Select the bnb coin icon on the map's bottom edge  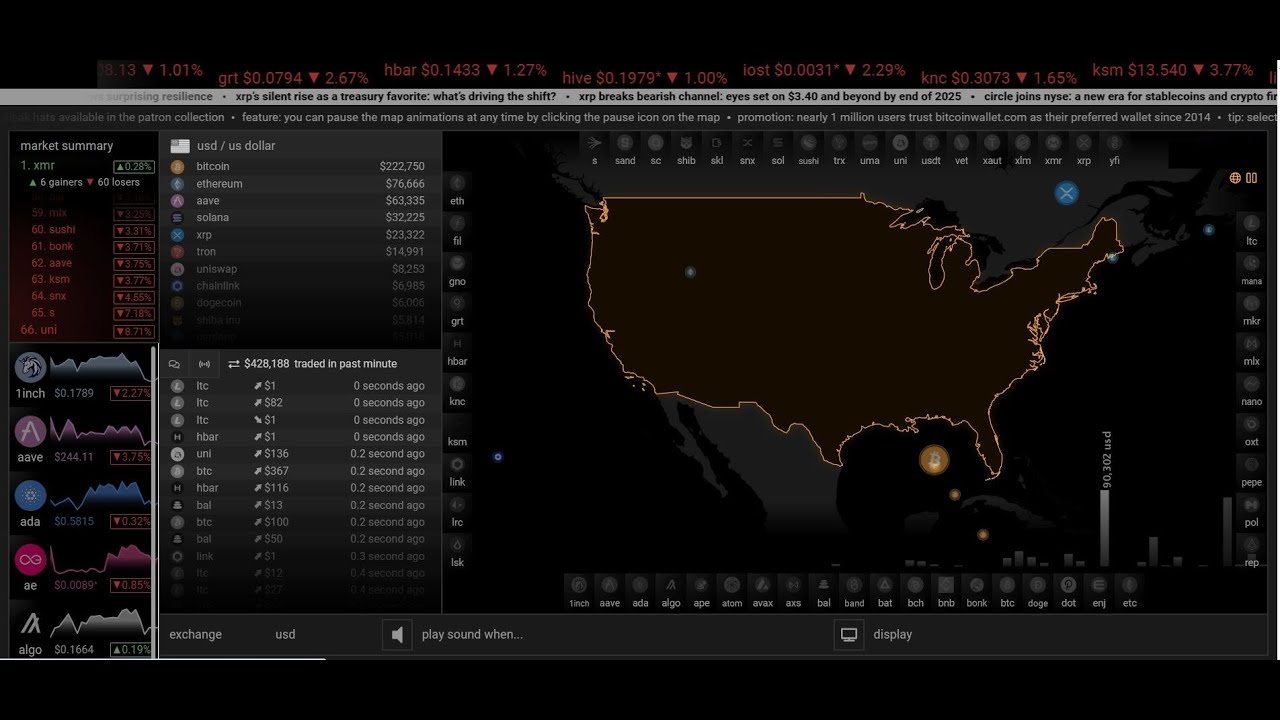946,585
